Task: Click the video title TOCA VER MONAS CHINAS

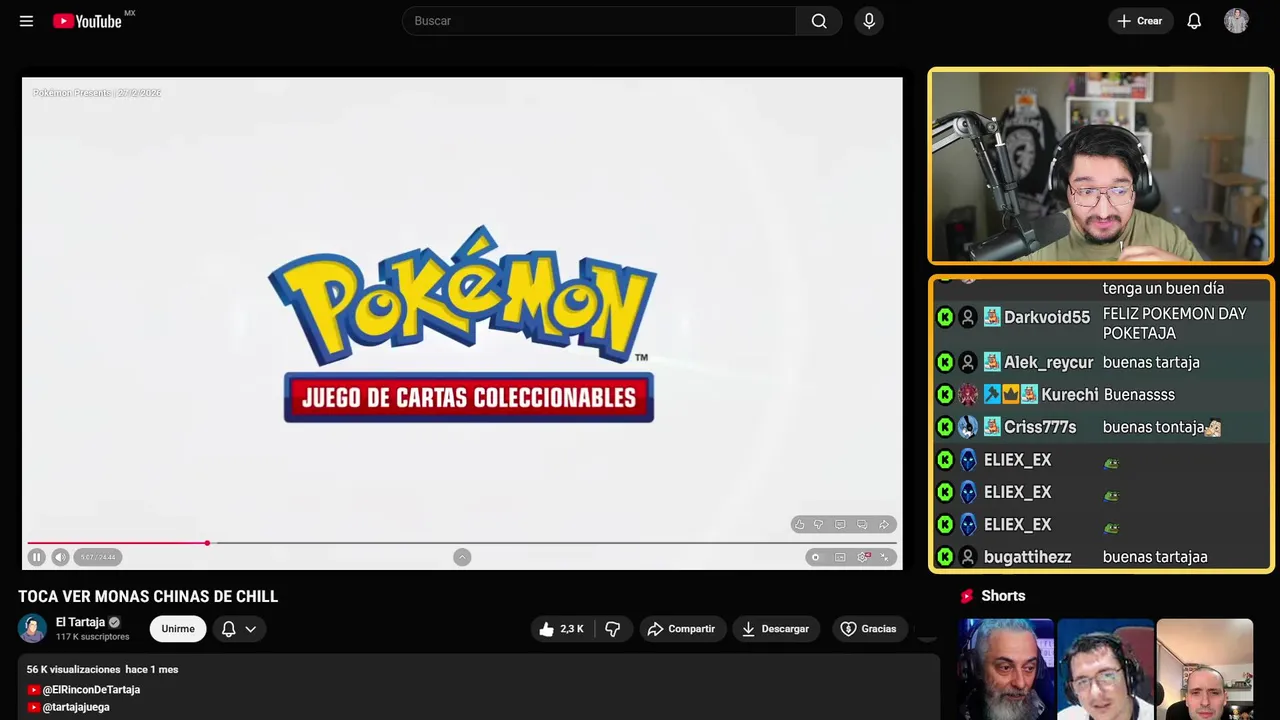Action: pyautogui.click(x=148, y=596)
